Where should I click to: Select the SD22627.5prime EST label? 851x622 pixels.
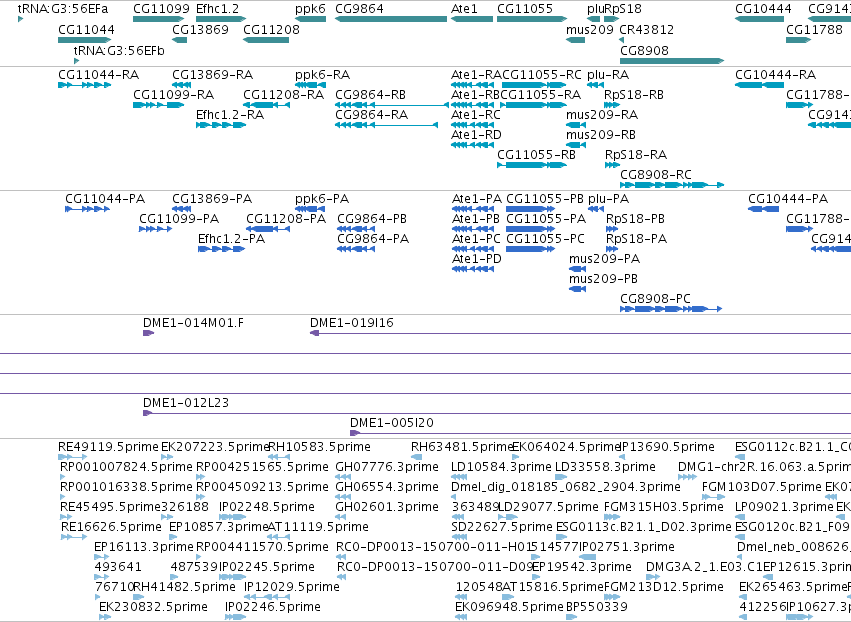pyautogui.click(x=502, y=527)
